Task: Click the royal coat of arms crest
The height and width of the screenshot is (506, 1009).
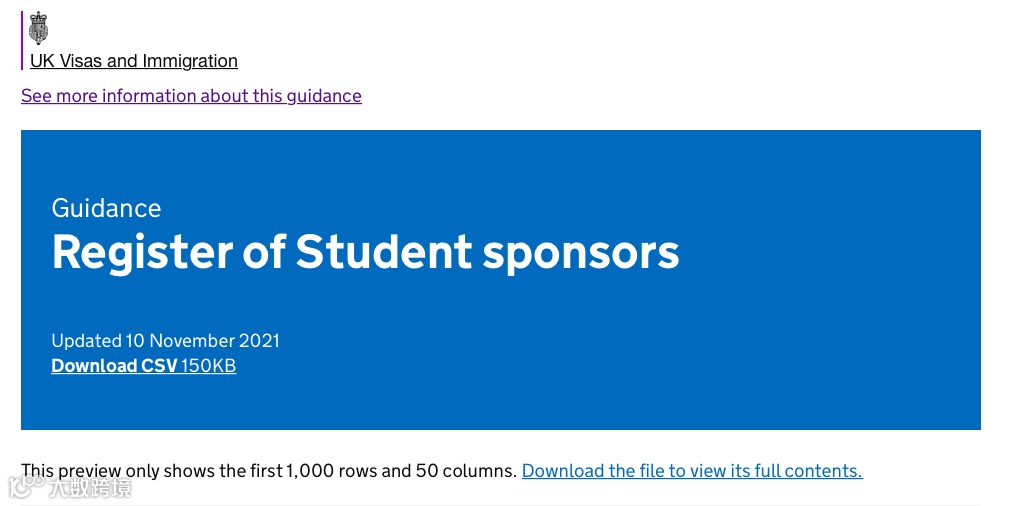Action: point(39,28)
